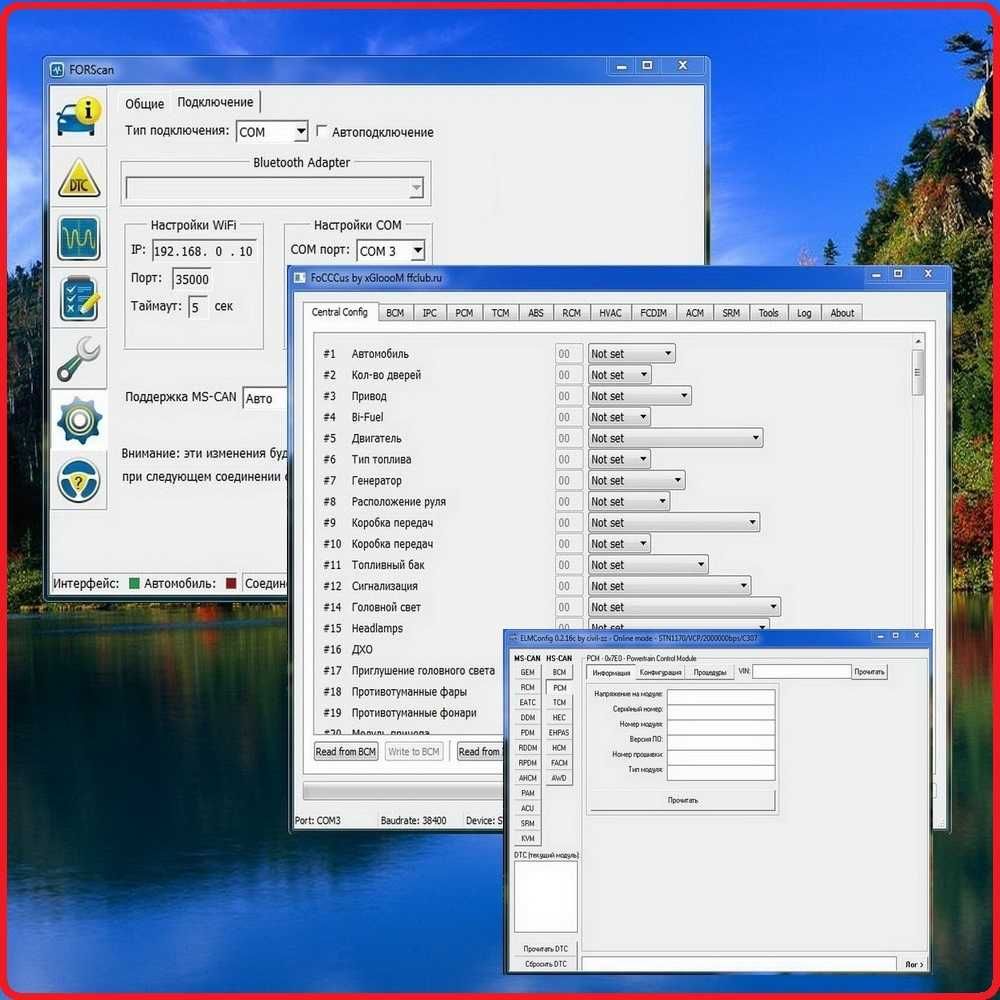Select the FACM module in ELMConfig
This screenshot has width=1000, height=1000.
pos(559,763)
